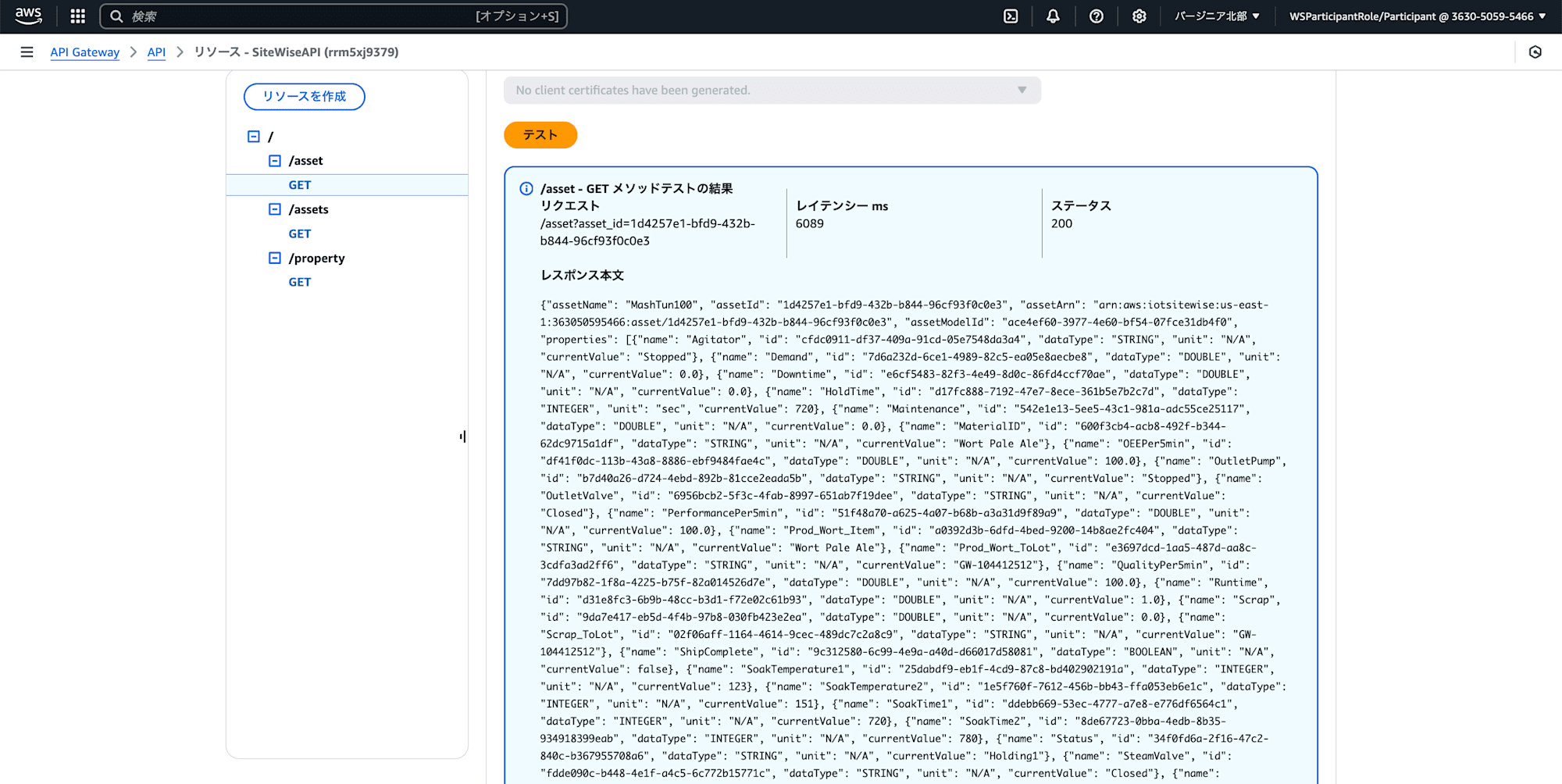Click the request path /asset?asset_id text

pyautogui.click(x=647, y=232)
